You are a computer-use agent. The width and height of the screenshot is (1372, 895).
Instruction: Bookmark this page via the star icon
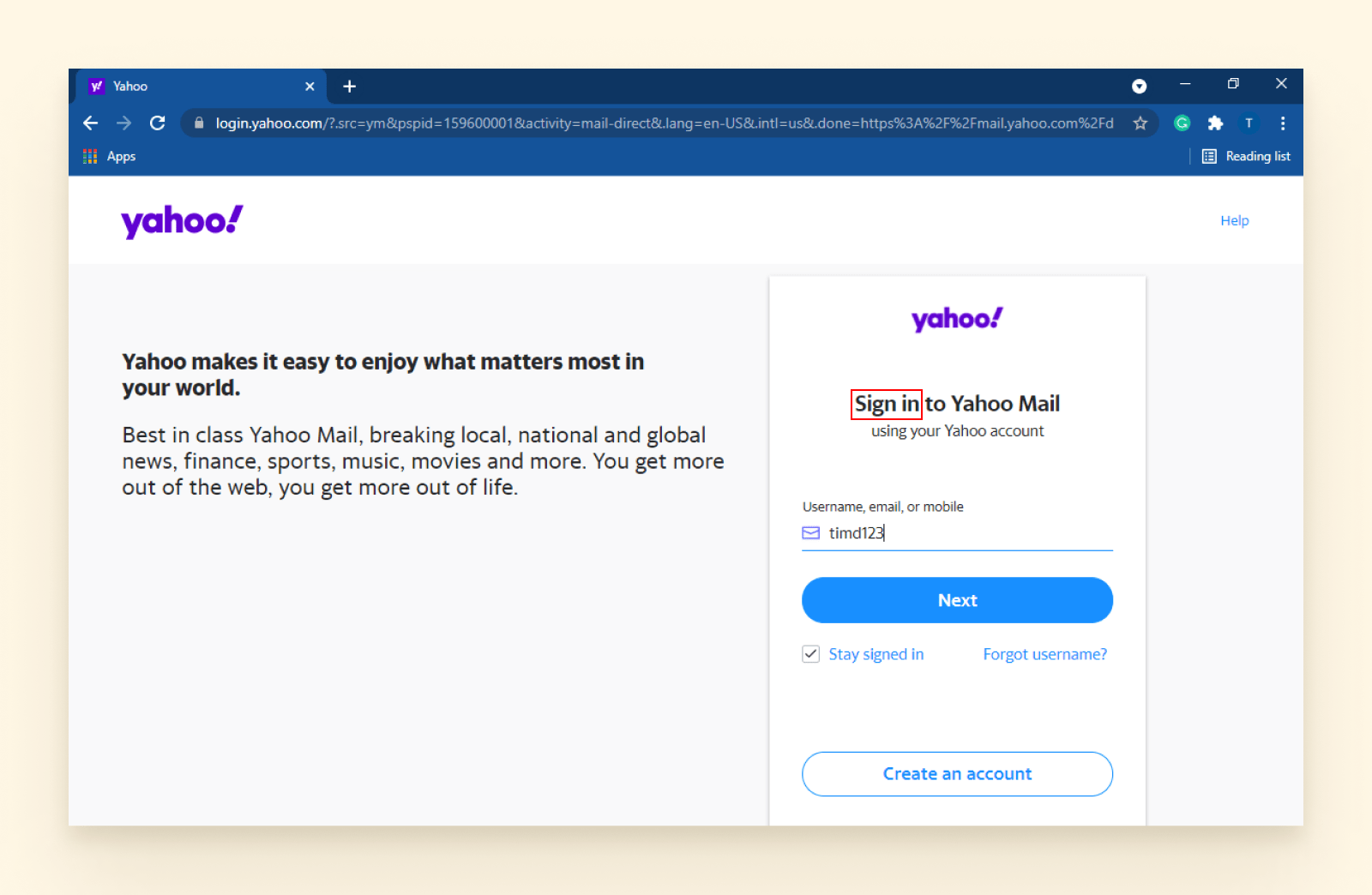[1140, 123]
